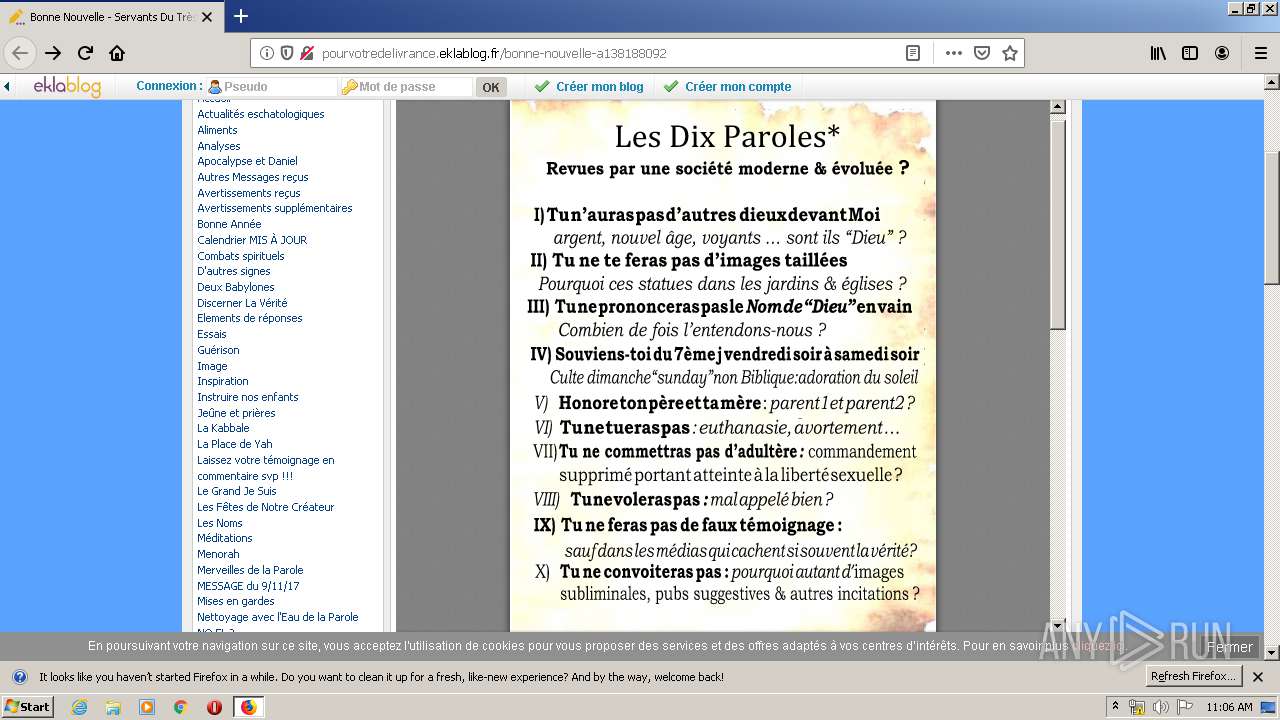Viewport: 1280px width, 720px height.
Task: Click the eklablog logo
Action: 67,87
